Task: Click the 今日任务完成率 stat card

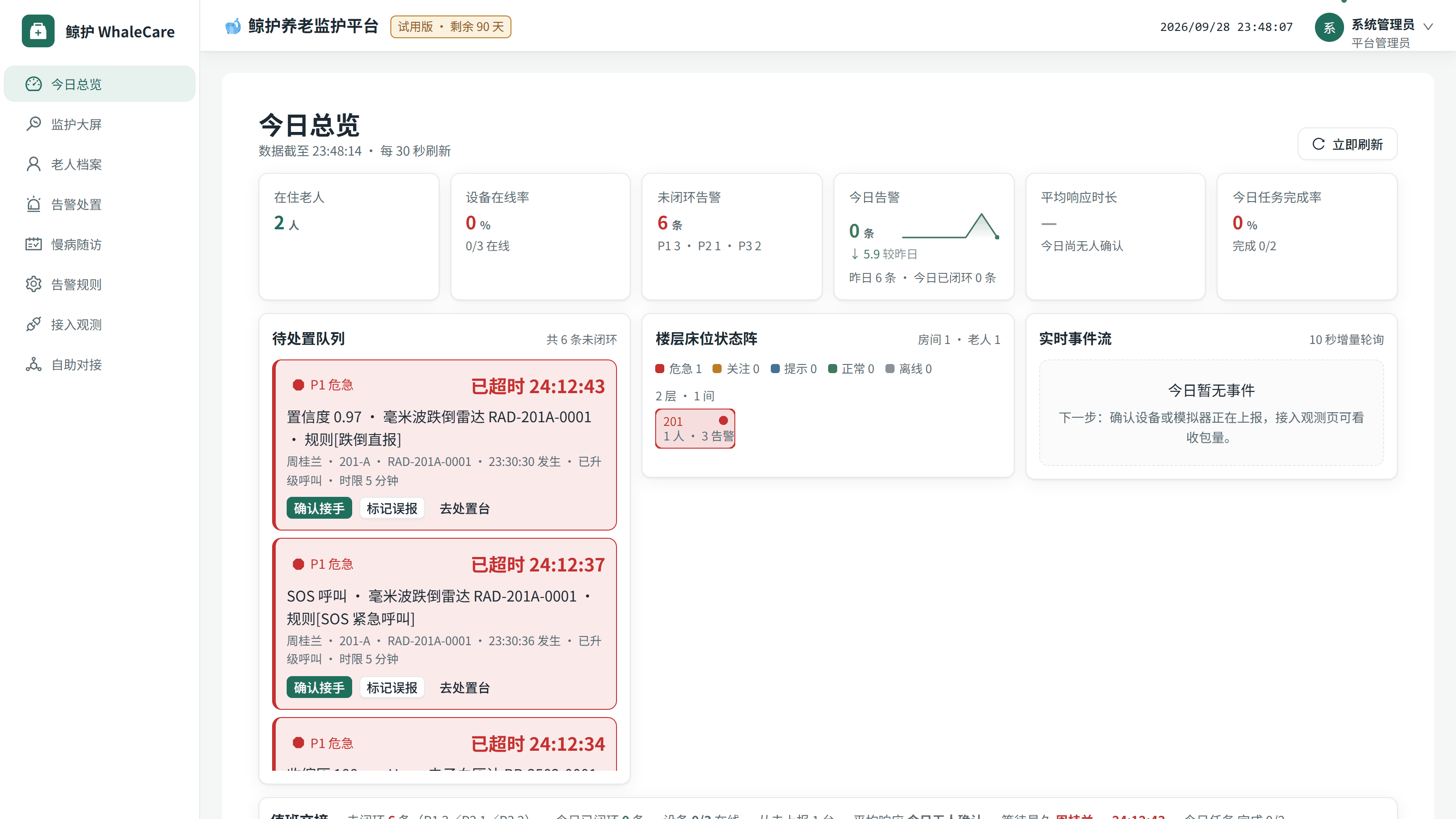Action: point(1307,236)
